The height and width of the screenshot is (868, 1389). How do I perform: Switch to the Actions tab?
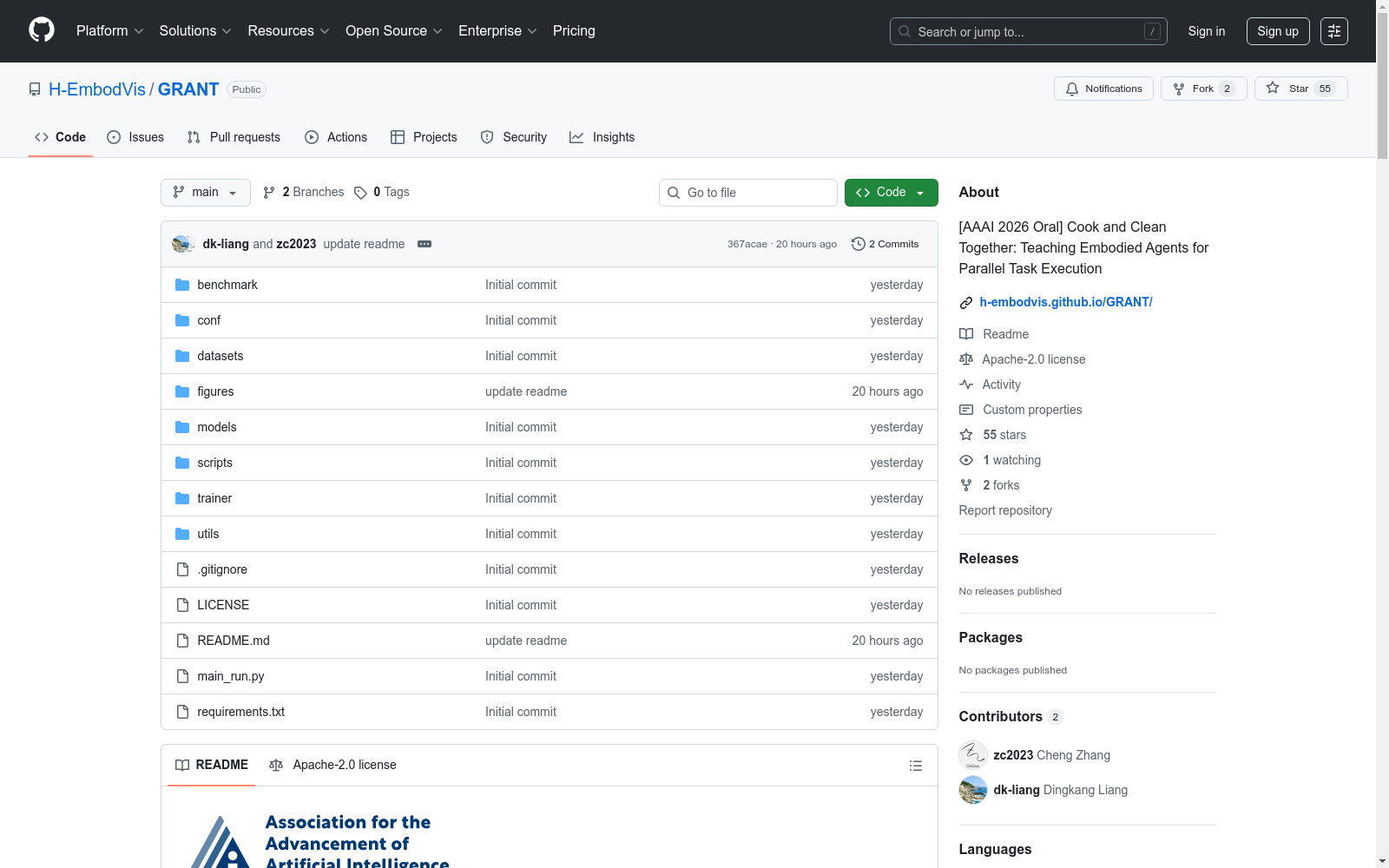[x=336, y=137]
